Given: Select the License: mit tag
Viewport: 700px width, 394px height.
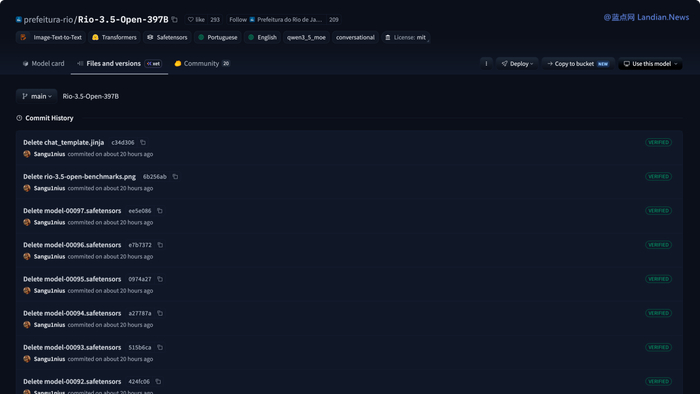Looking at the screenshot, I should (405, 37).
